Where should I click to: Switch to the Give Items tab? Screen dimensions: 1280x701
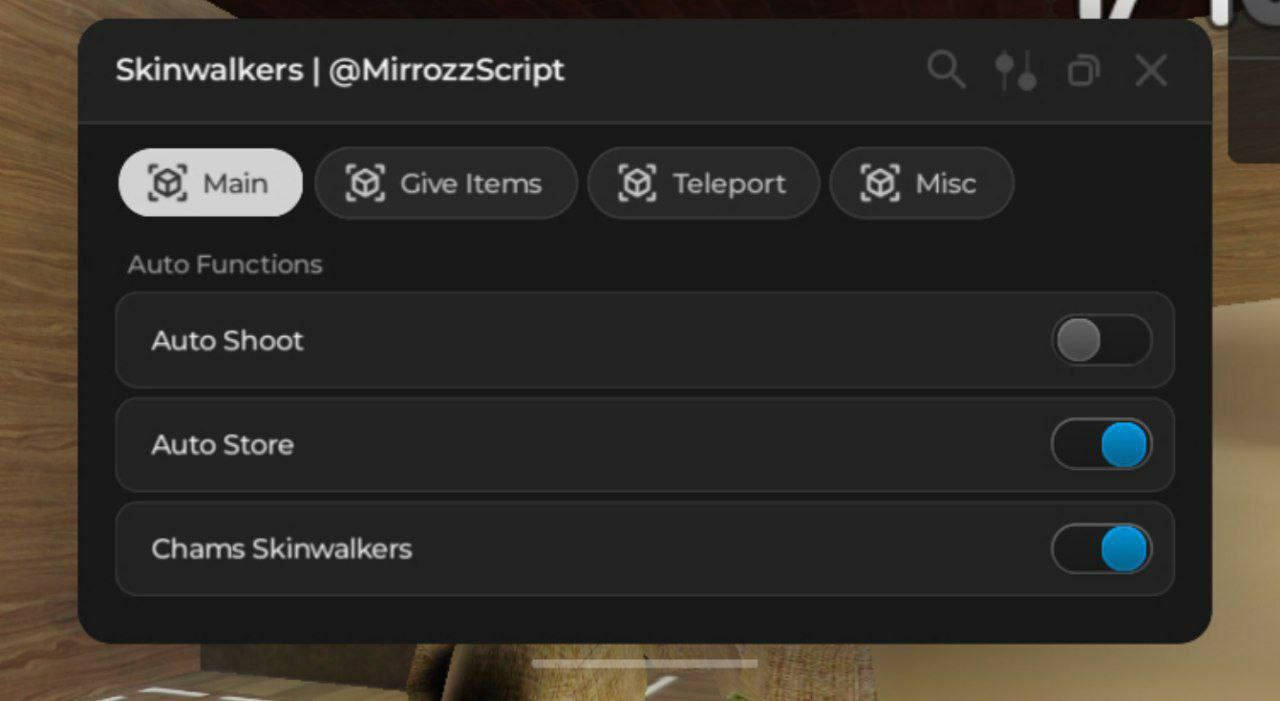click(x=446, y=183)
